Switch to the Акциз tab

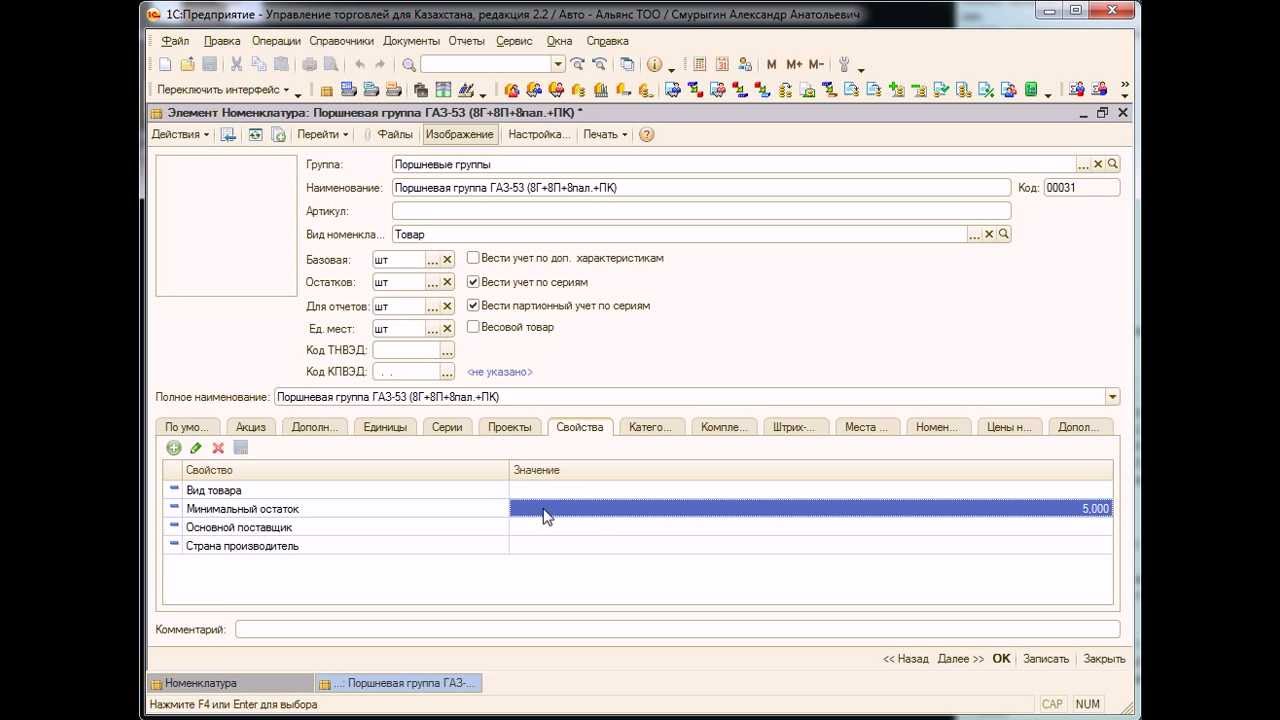click(251, 427)
